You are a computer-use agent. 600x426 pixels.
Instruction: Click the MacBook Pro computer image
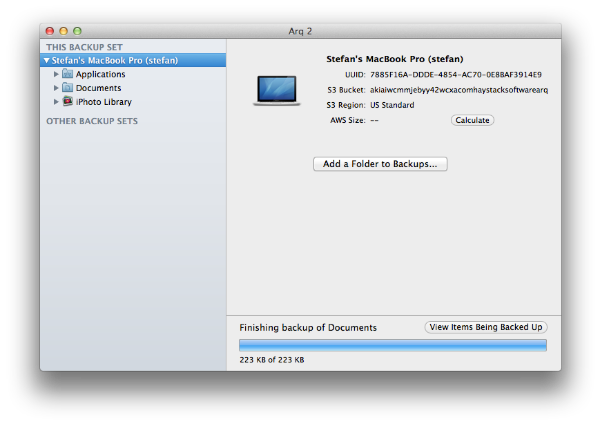point(277,90)
